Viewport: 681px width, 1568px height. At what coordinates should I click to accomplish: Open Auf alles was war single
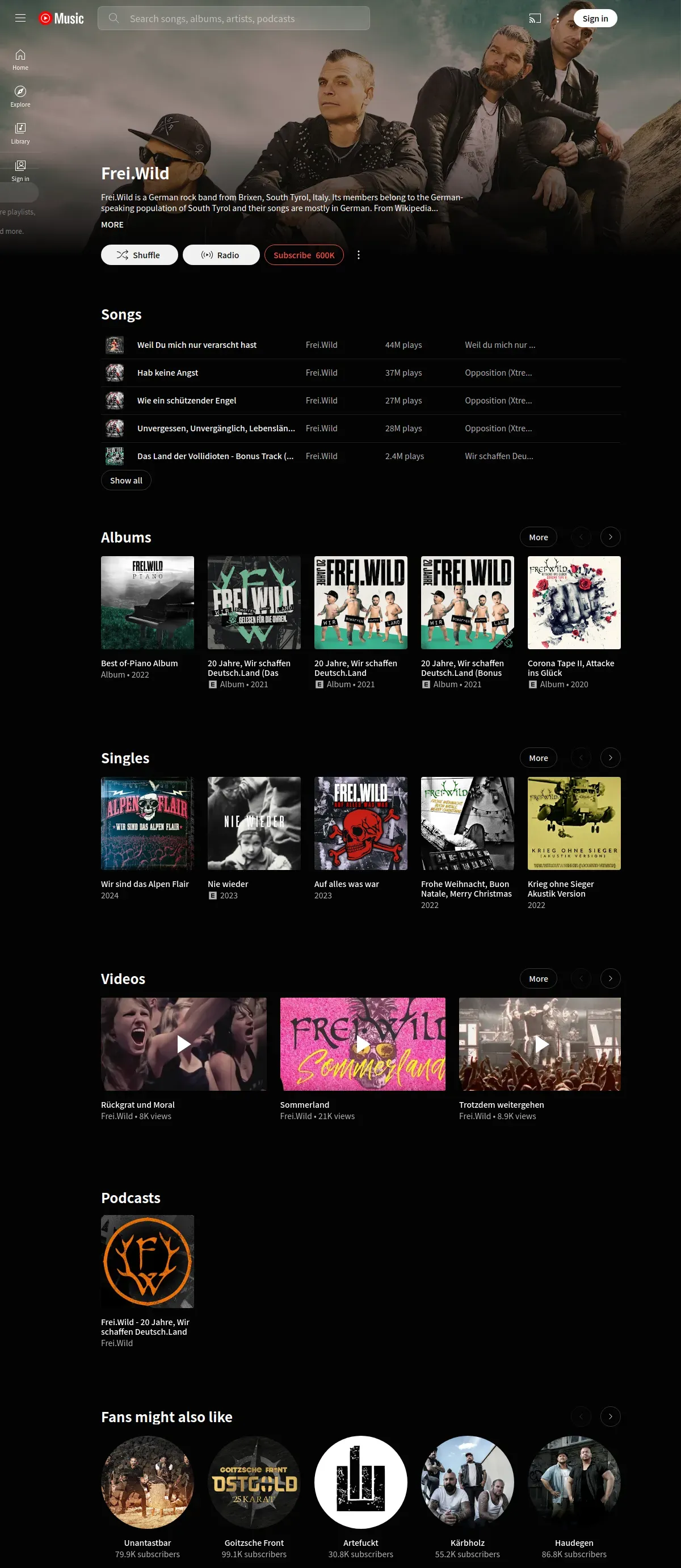pyautogui.click(x=360, y=823)
